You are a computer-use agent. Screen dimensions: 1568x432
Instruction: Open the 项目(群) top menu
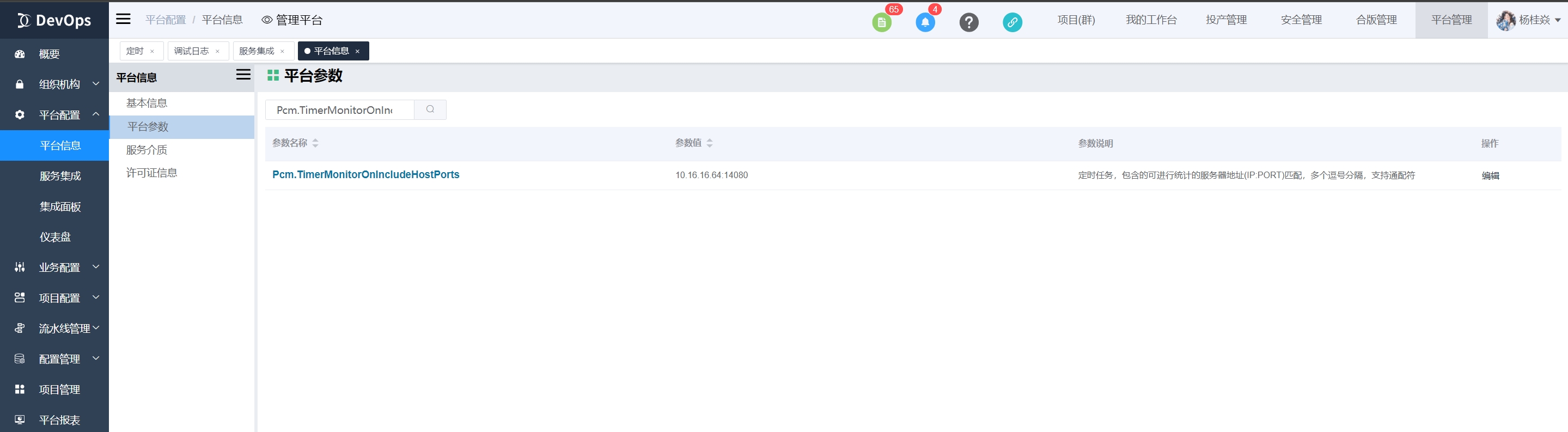pyautogui.click(x=1076, y=20)
